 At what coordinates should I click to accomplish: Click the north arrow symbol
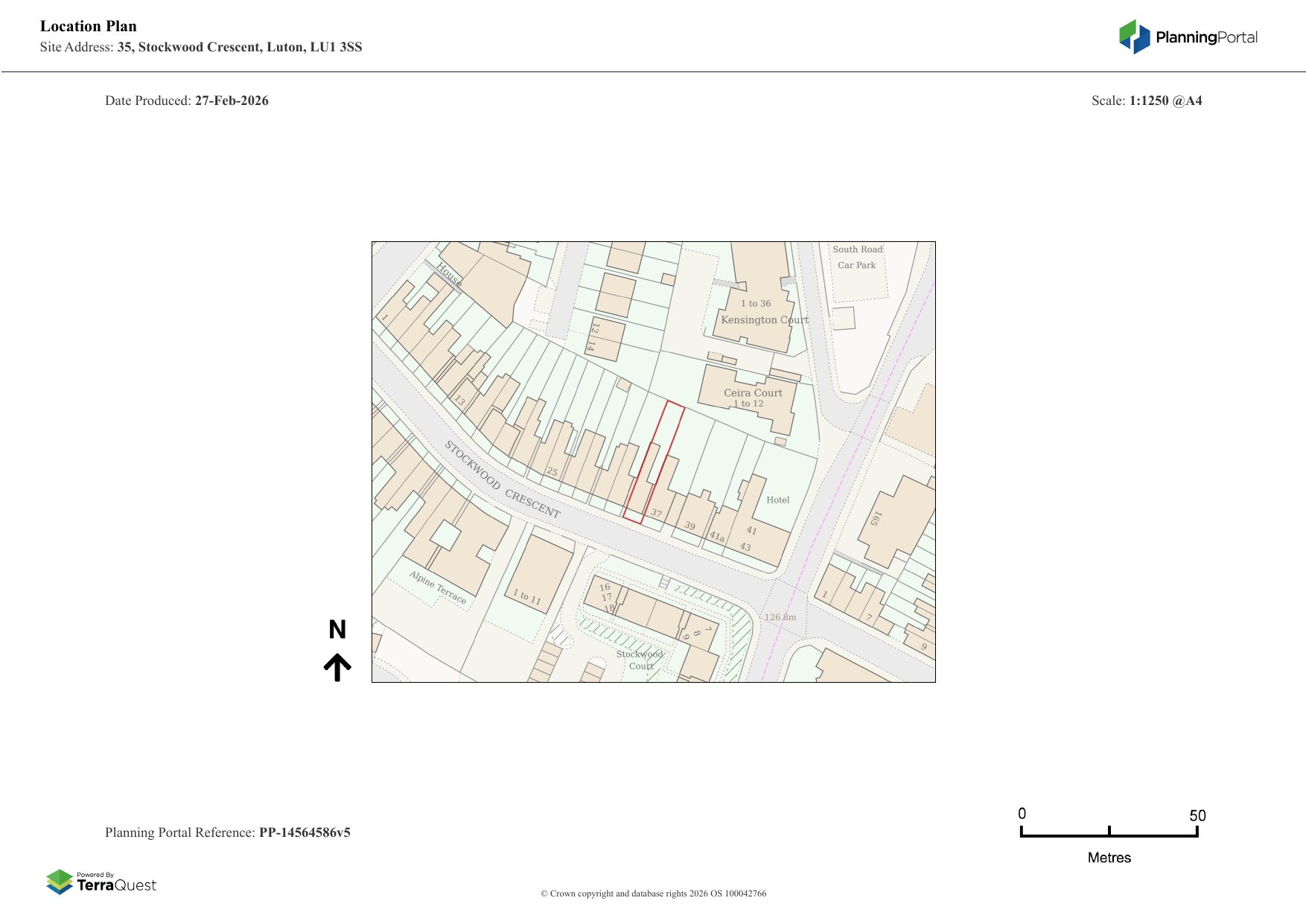click(337, 667)
